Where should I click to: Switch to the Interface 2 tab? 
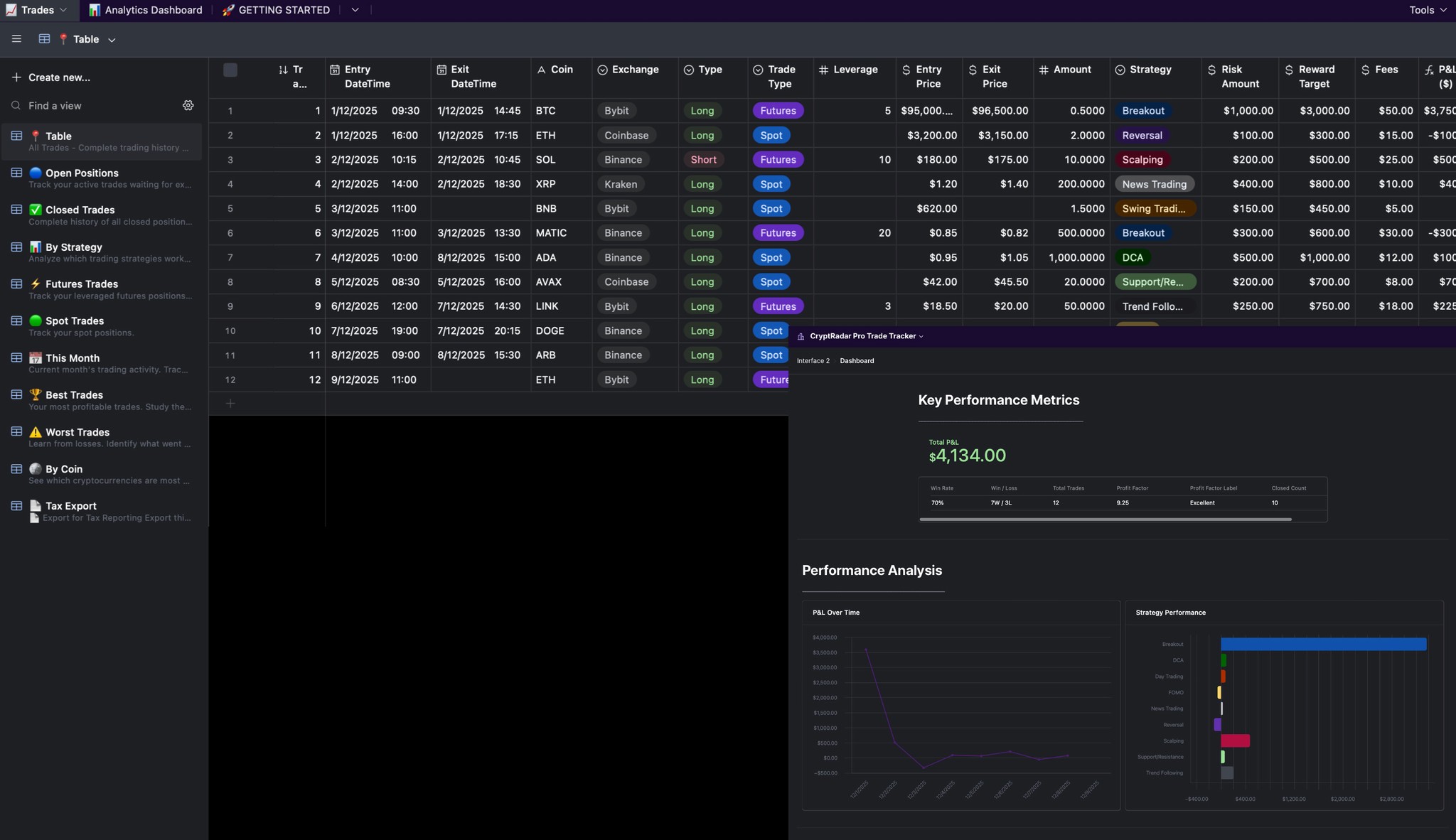click(813, 360)
